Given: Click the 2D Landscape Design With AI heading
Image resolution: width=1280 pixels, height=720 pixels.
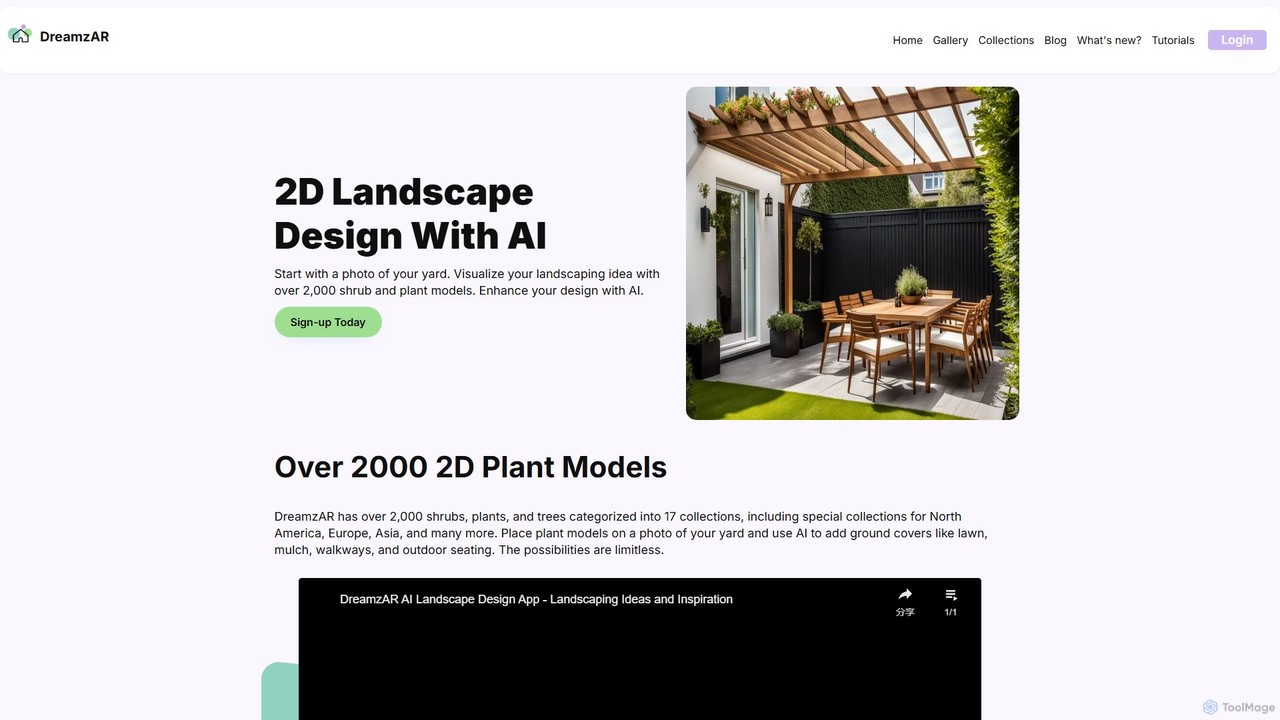Looking at the screenshot, I should [x=410, y=213].
